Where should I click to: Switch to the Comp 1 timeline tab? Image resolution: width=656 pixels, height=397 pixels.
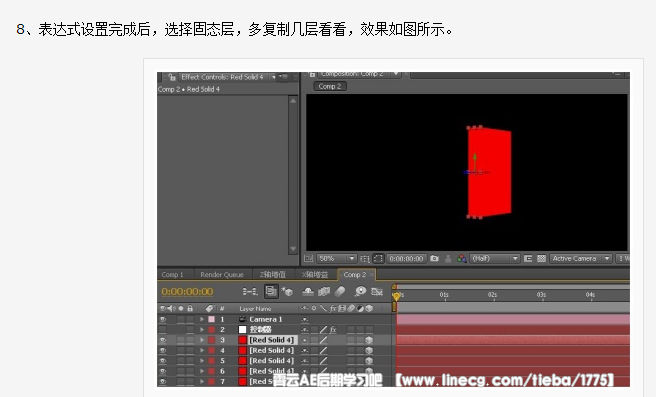(x=172, y=274)
